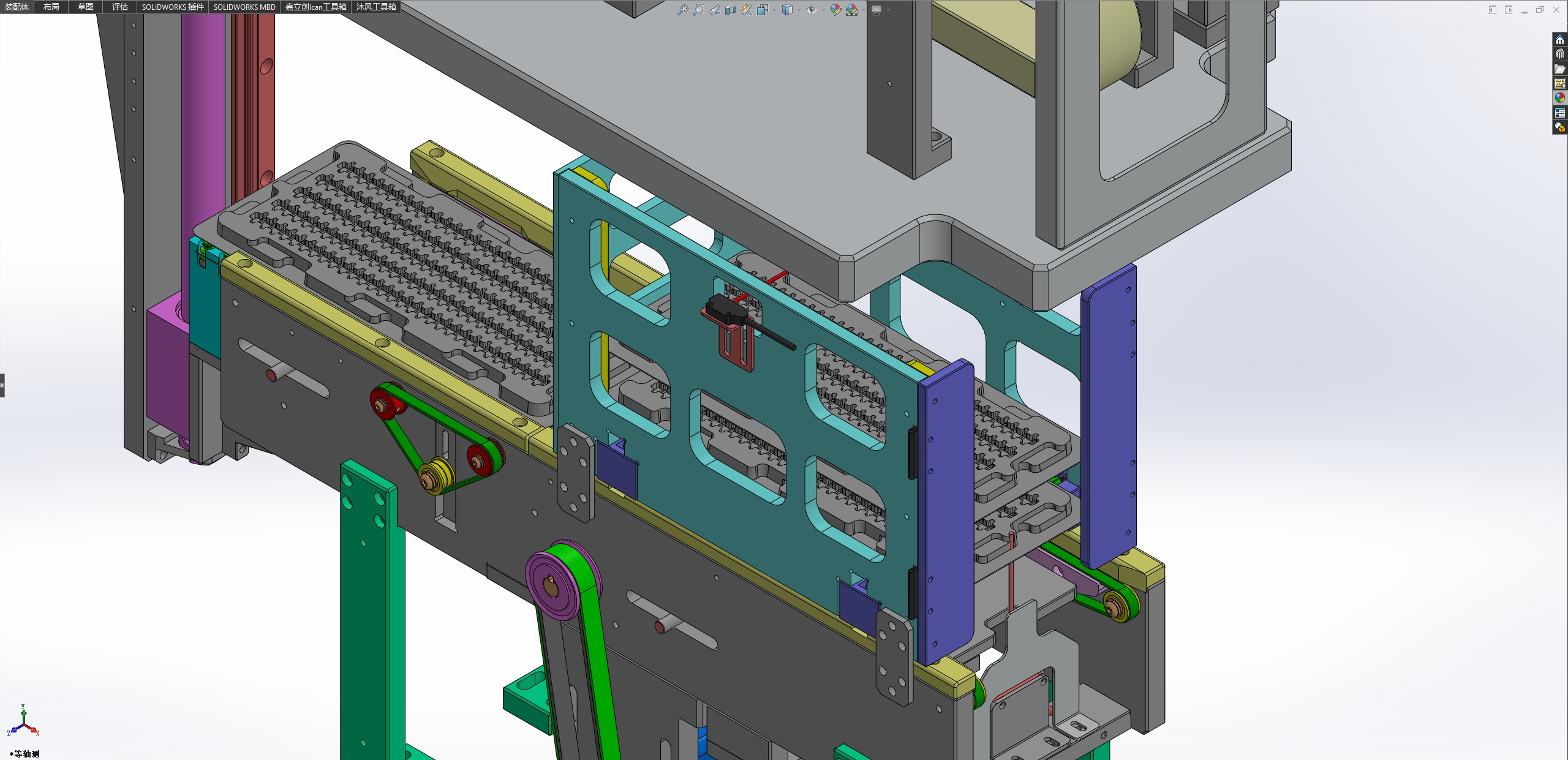Click the Apply Scene icon

pos(851,10)
